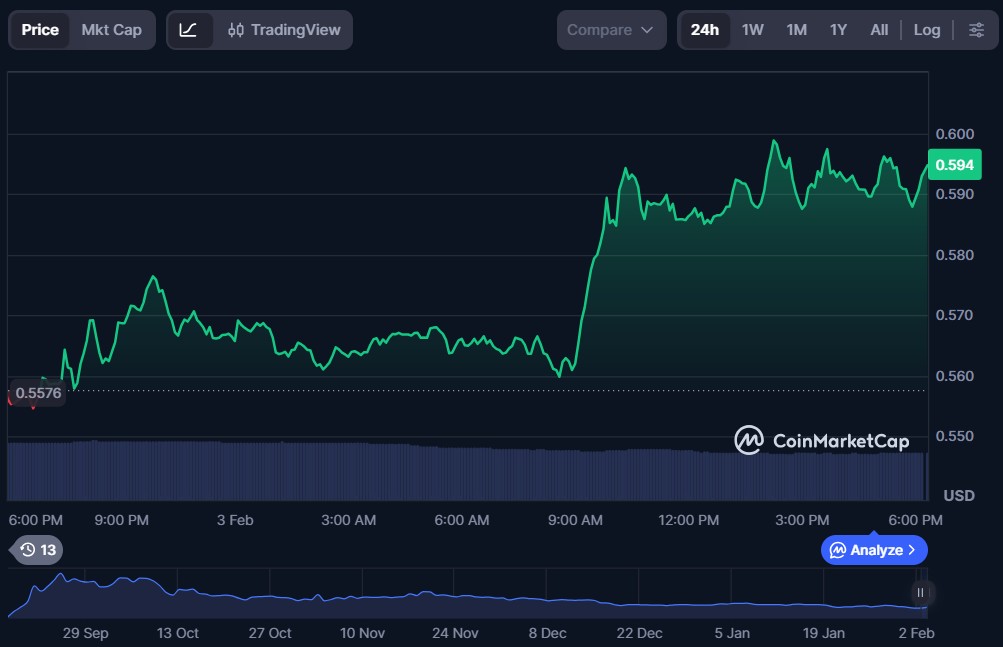Expand the Compare dropdown
The height and width of the screenshot is (647, 1003).
click(611, 30)
